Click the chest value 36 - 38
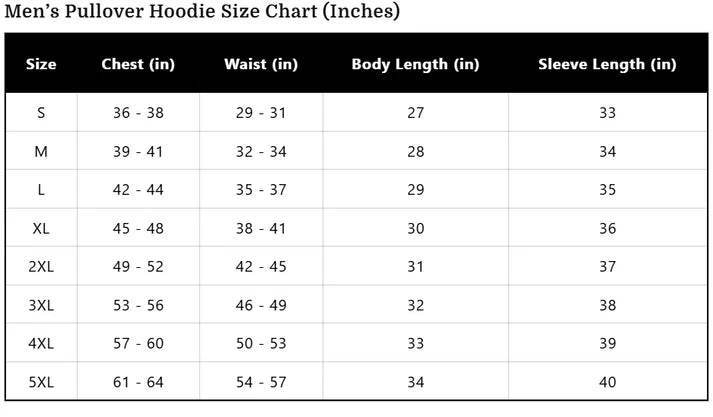 coord(138,113)
